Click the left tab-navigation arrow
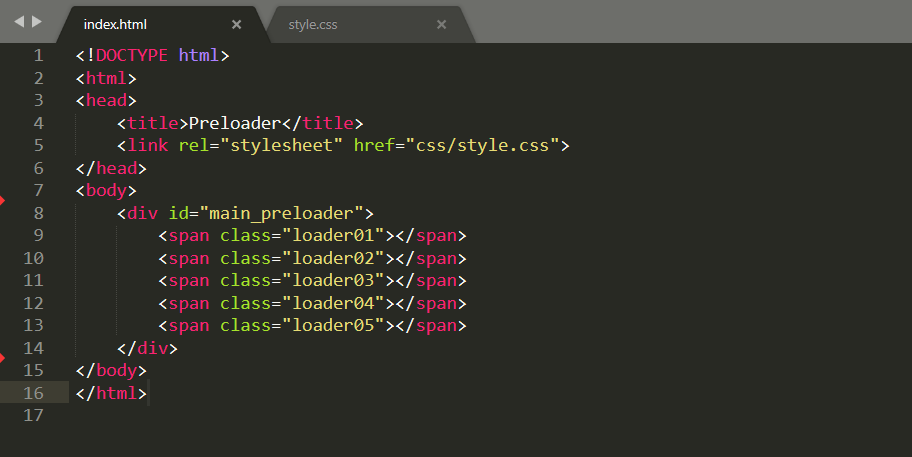Viewport: 912px width, 457px height. 18,21
